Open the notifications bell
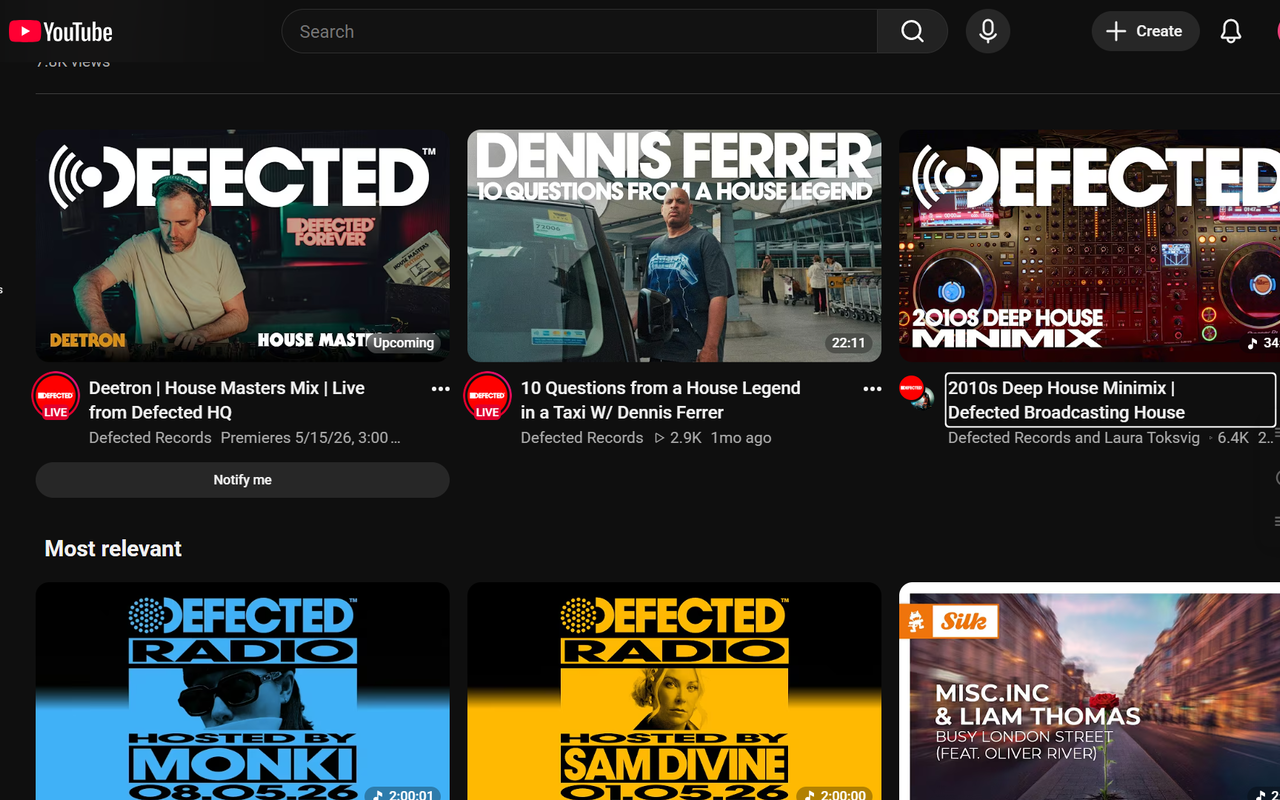This screenshot has width=1280, height=800. (x=1231, y=32)
